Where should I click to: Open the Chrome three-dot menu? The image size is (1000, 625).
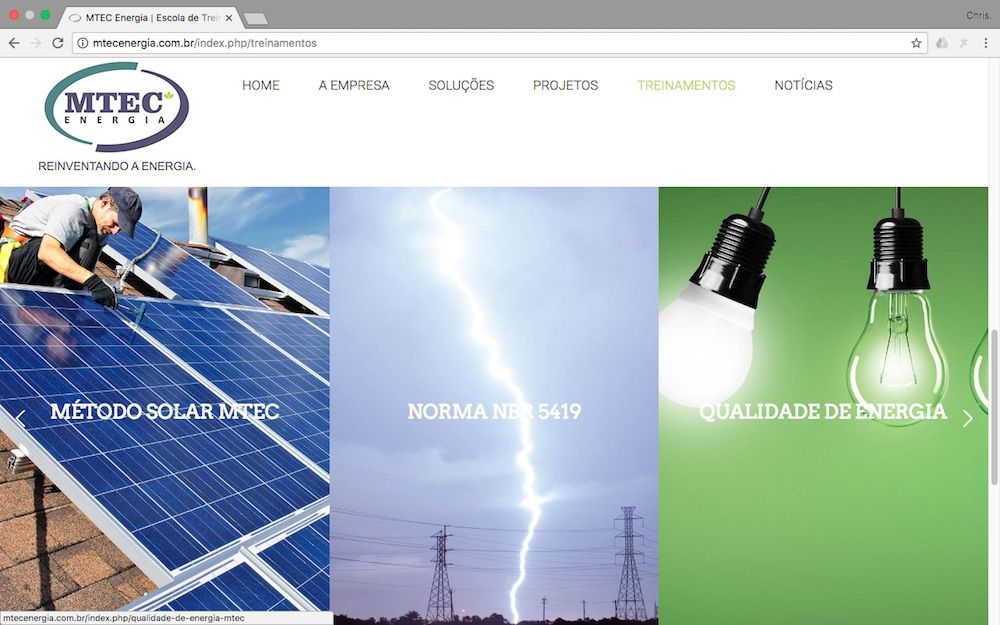(985, 43)
